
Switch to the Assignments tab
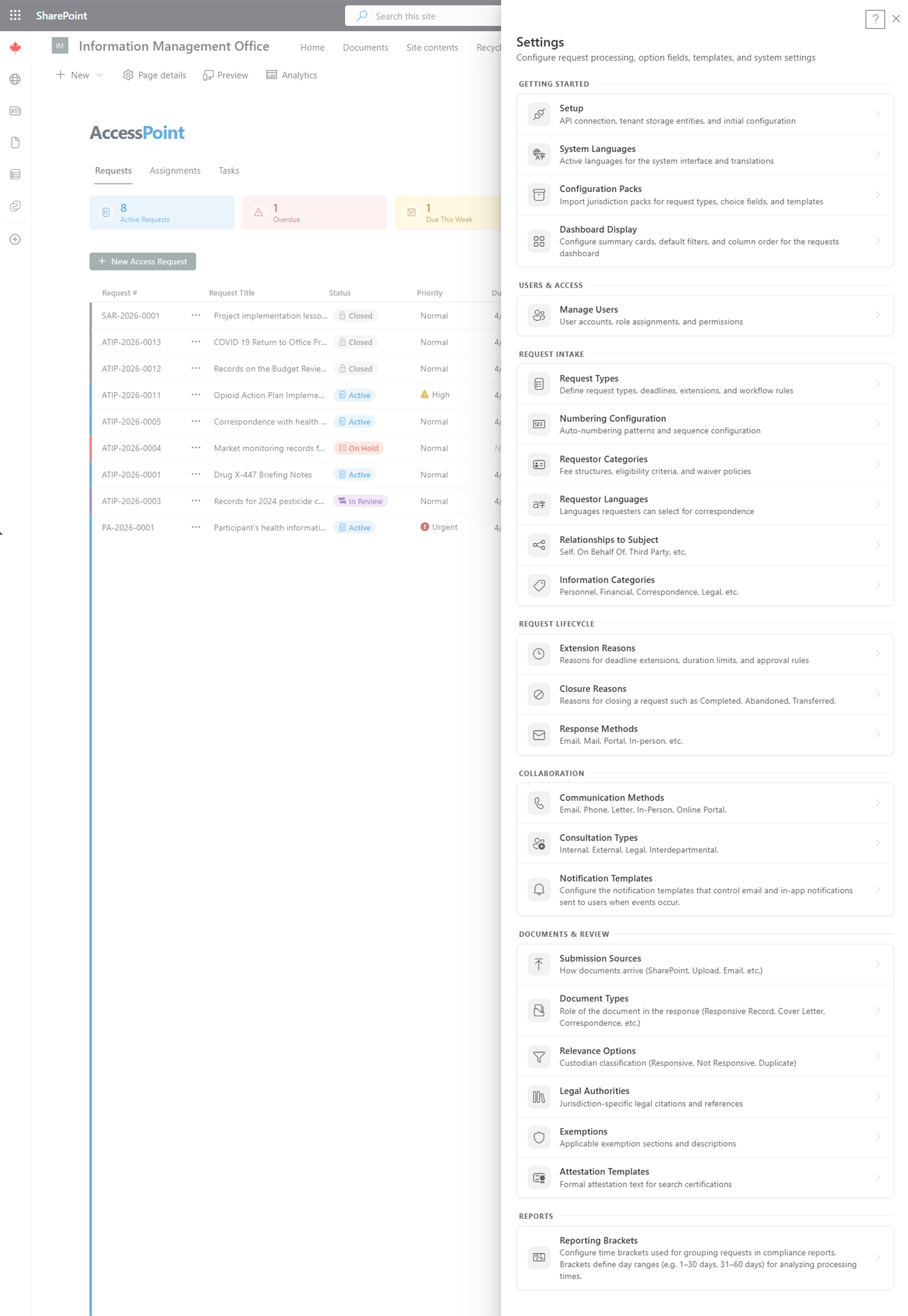(x=175, y=170)
